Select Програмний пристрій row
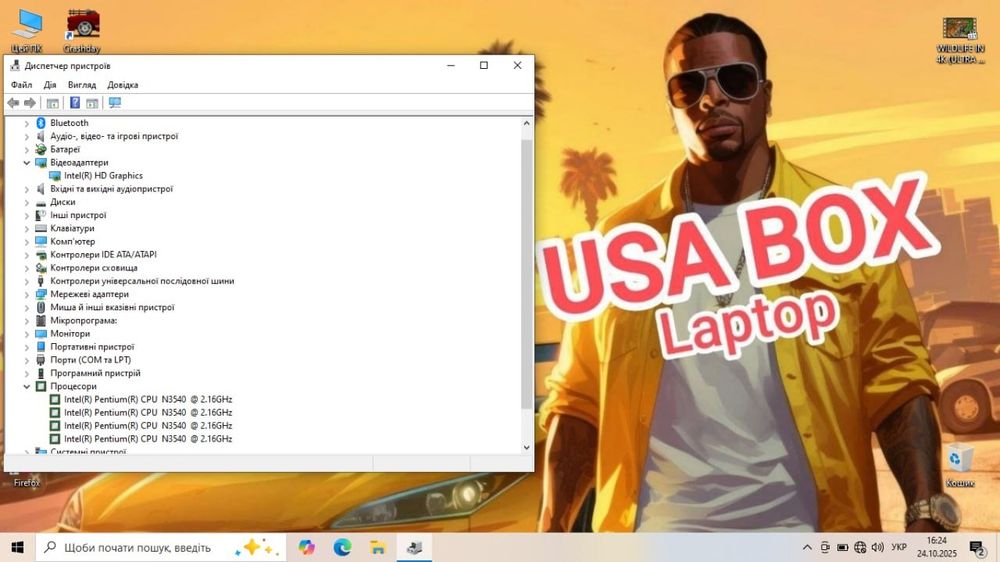Image resolution: width=1000 pixels, height=562 pixels. pos(96,373)
